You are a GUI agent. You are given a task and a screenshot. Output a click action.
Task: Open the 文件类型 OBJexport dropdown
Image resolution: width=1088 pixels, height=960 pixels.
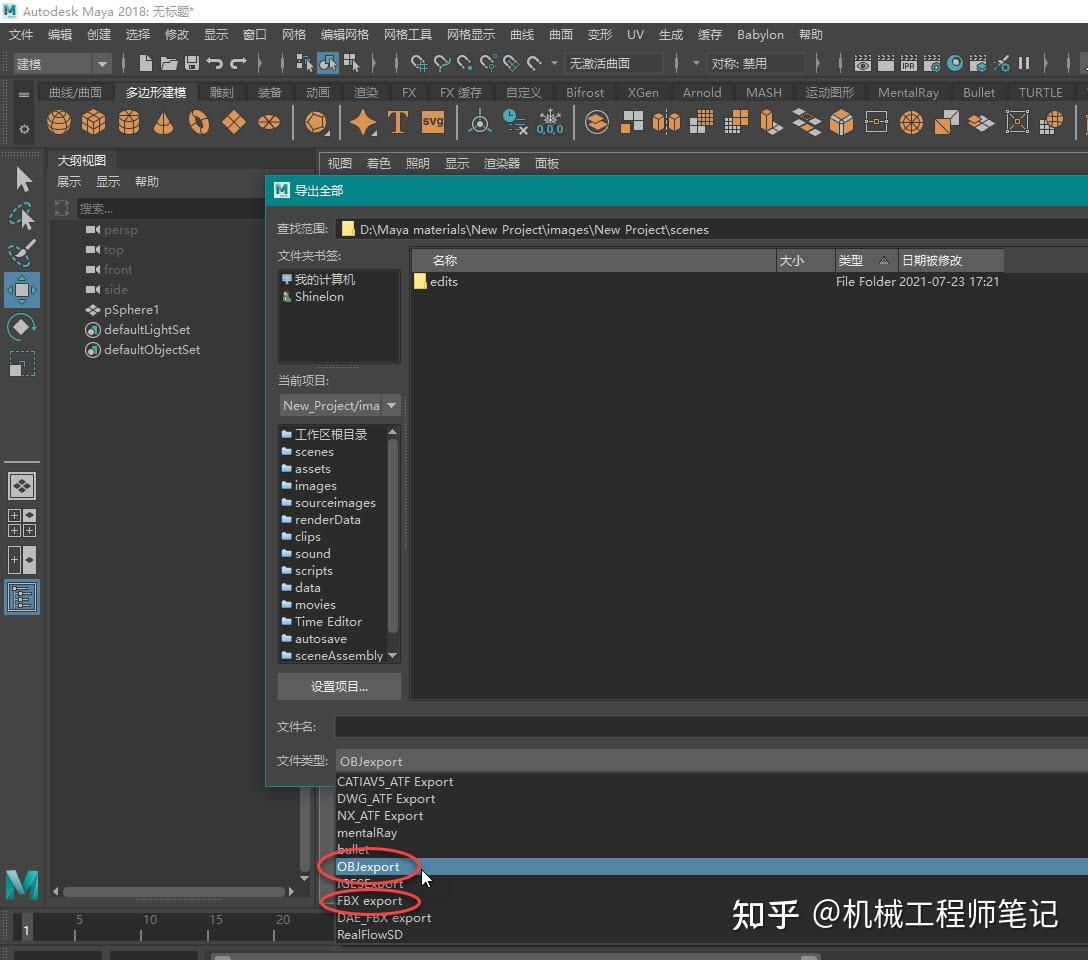point(712,761)
